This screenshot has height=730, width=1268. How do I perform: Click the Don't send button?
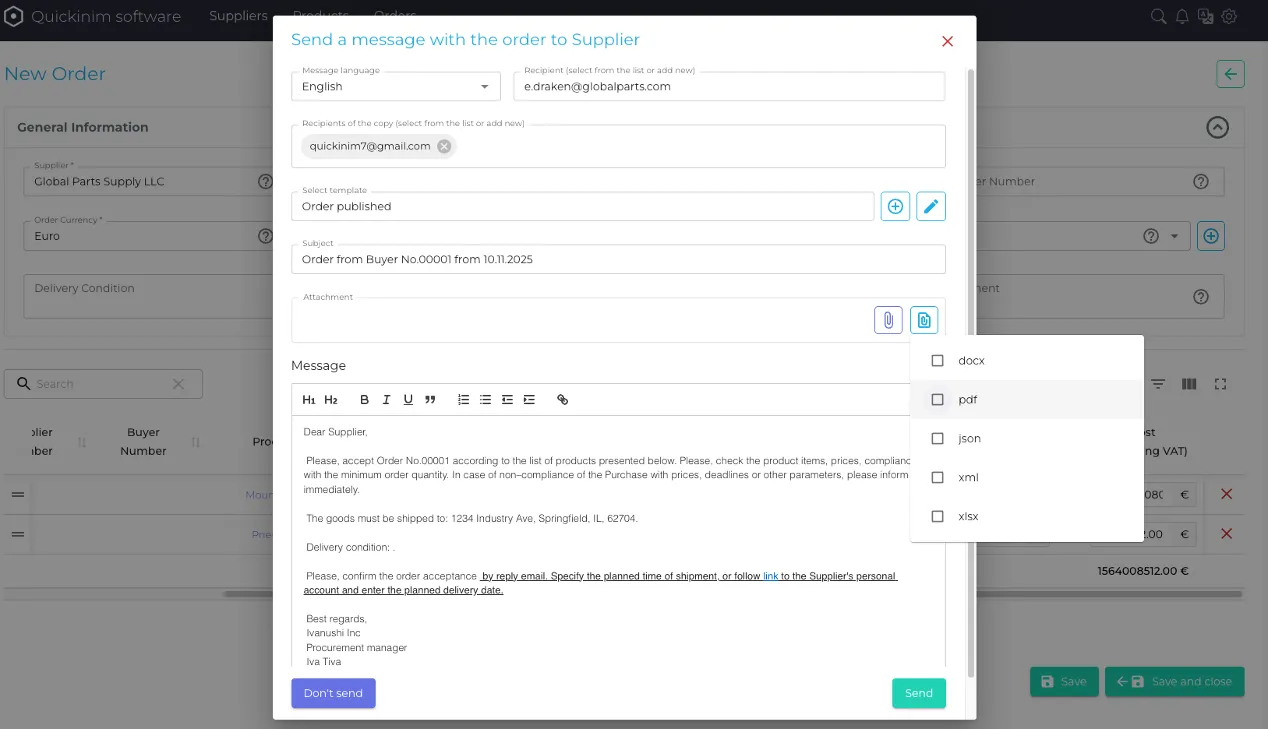[333, 693]
